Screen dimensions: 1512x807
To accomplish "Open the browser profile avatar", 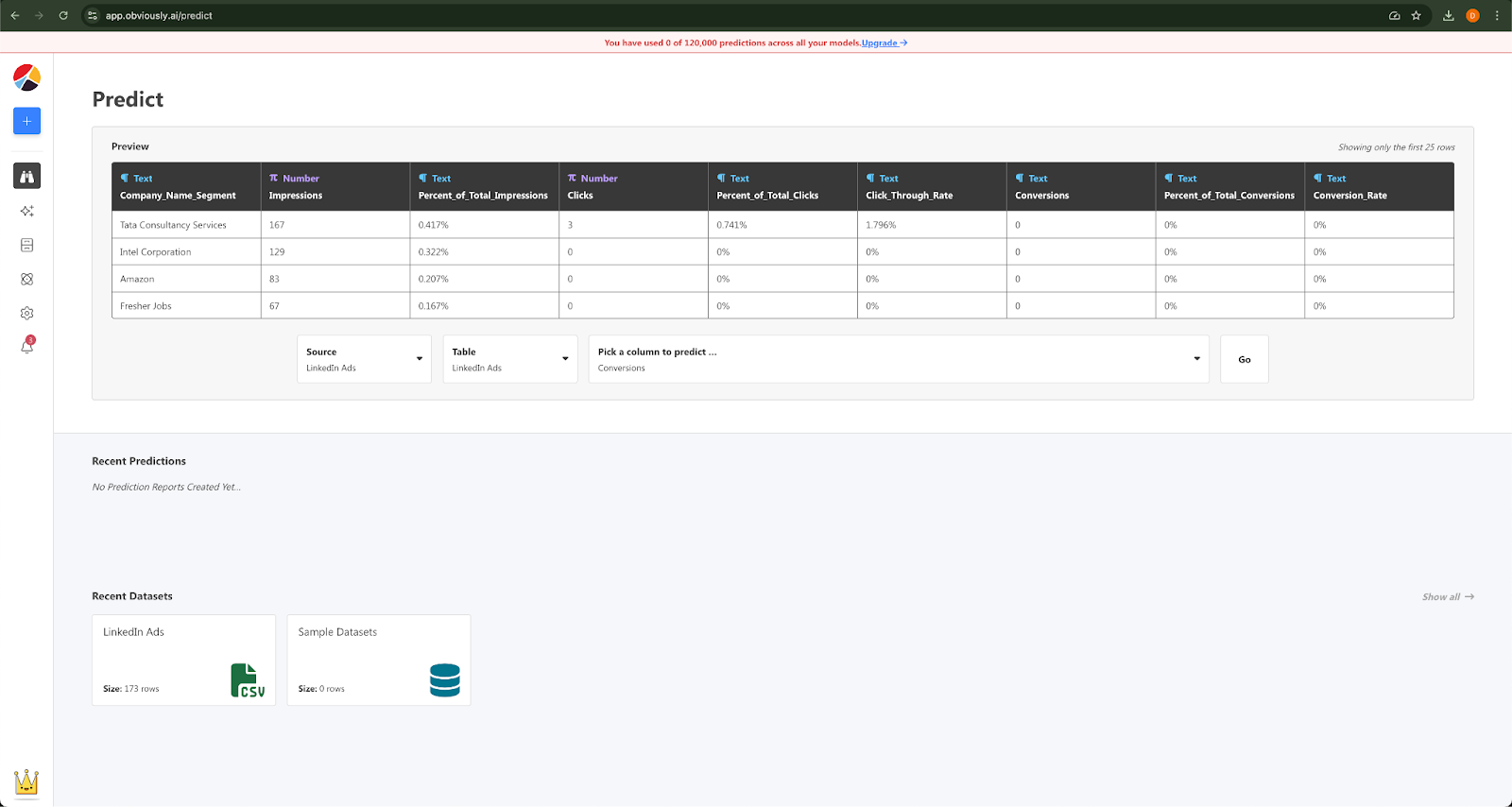I will 1472,15.
